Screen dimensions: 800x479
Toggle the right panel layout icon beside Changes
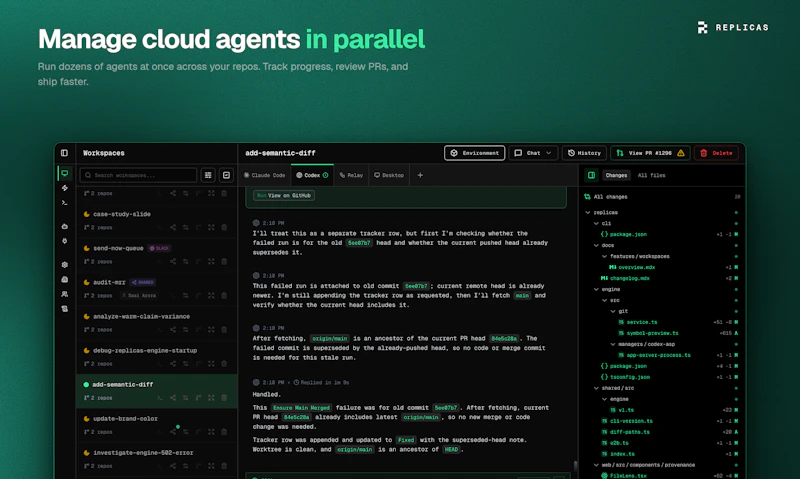[591, 175]
